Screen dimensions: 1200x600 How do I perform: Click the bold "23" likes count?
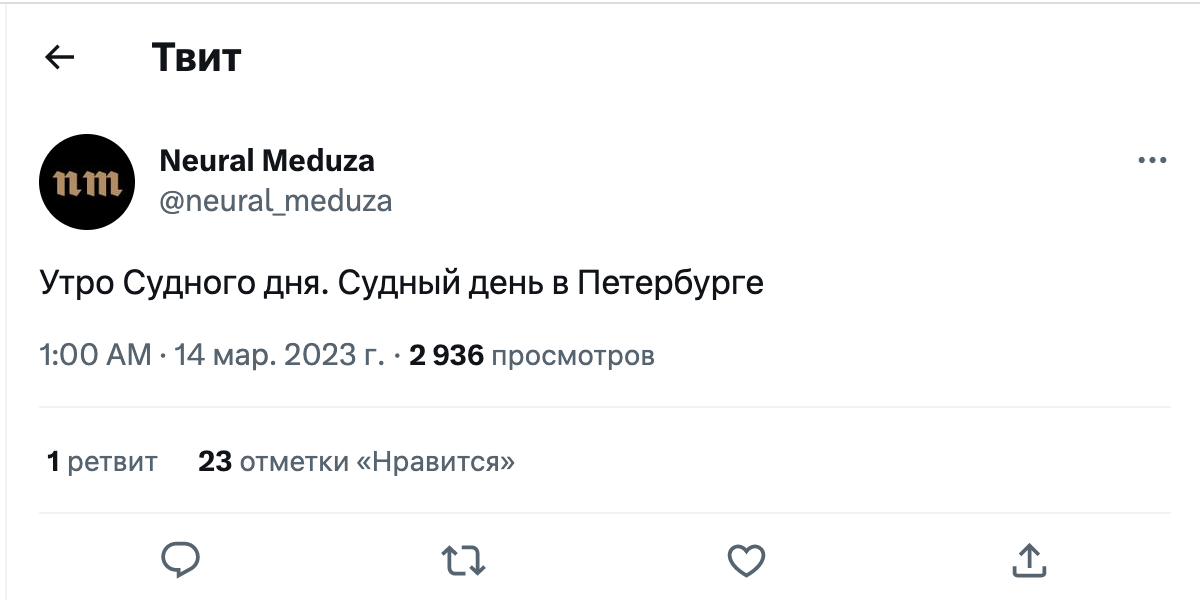click(x=215, y=461)
